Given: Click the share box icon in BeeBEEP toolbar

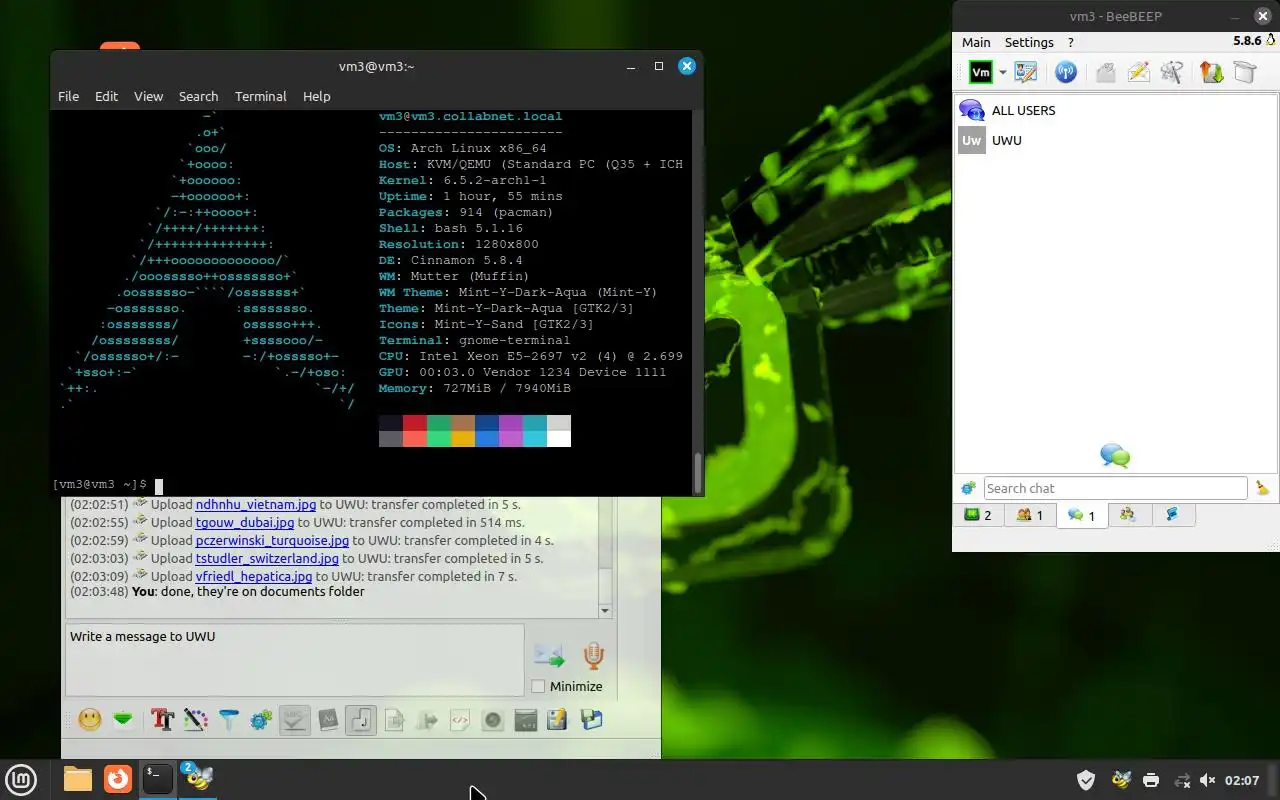Looking at the screenshot, I should (x=1244, y=72).
